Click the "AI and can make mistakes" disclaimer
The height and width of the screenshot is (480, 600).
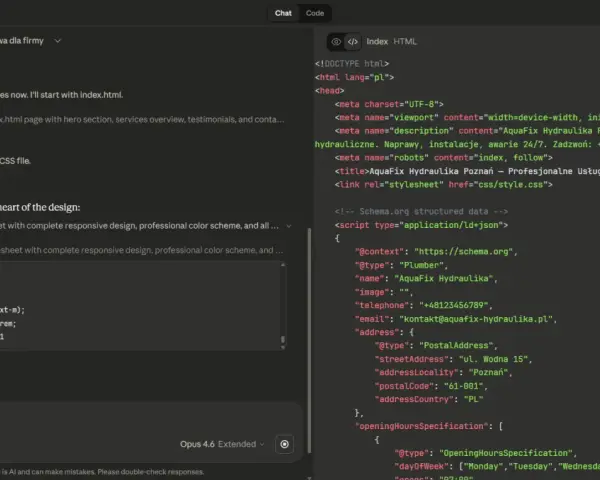pyautogui.click(x=102, y=472)
